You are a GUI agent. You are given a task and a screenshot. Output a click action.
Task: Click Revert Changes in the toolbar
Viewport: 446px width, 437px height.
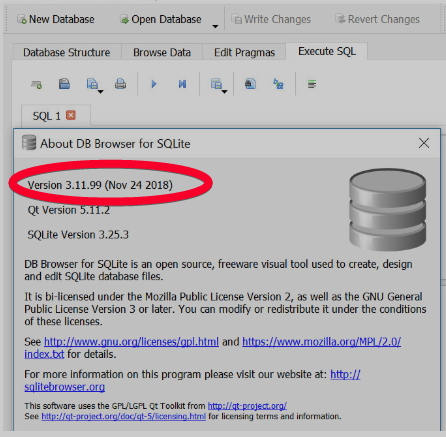point(377,19)
